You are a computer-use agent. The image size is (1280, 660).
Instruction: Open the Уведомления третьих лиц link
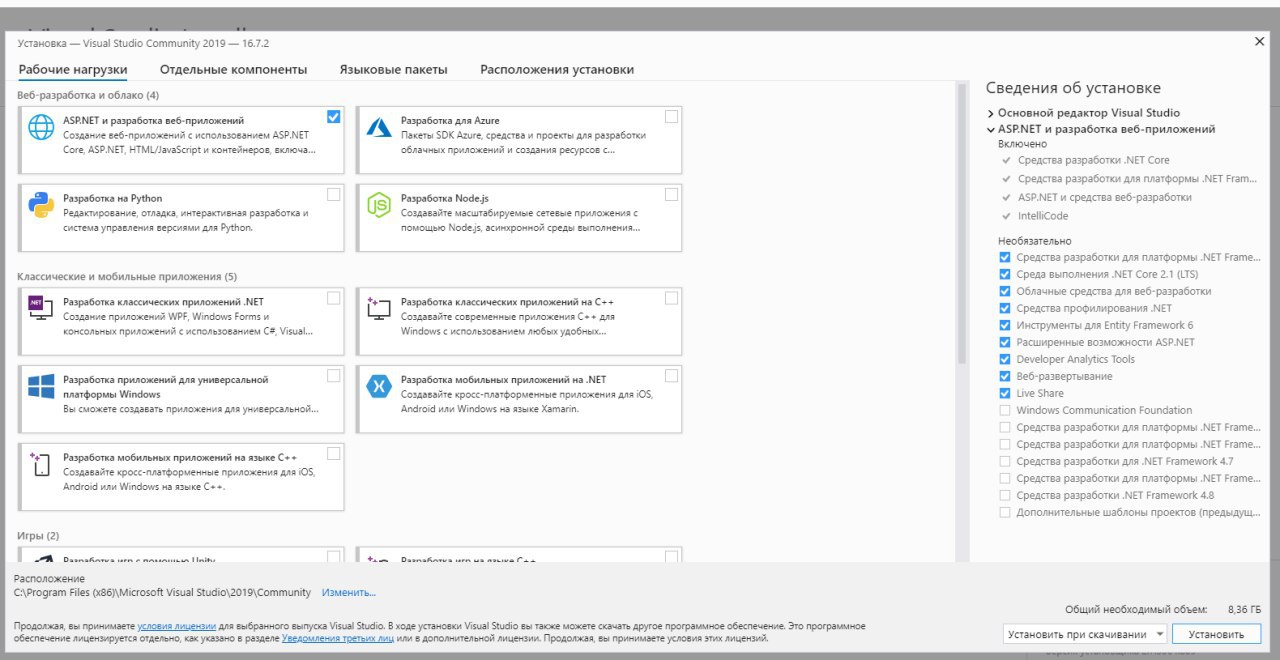point(339,637)
